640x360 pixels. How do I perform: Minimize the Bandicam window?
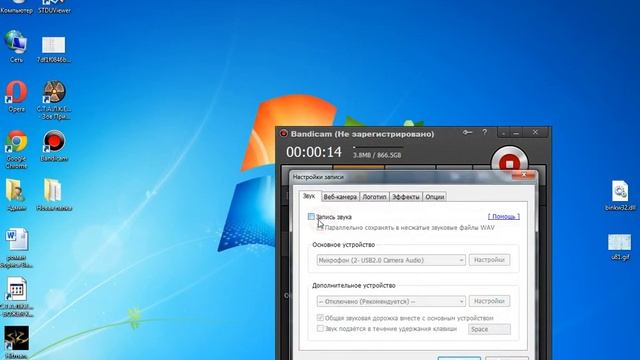[516, 133]
